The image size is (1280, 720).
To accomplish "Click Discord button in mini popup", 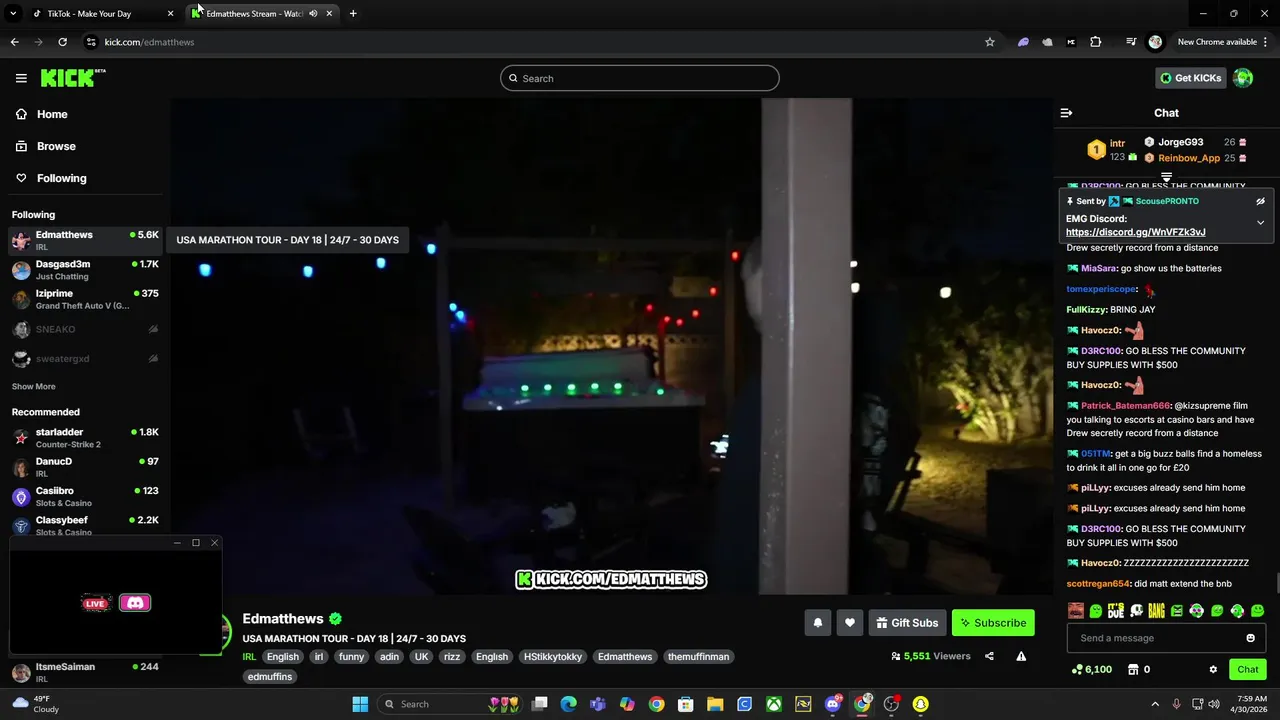I will tap(135, 603).
